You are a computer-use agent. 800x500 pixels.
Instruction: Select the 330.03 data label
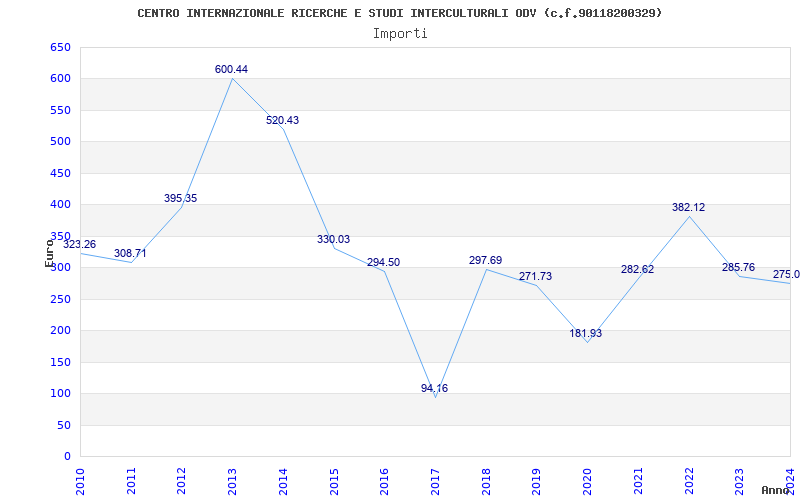[x=333, y=240]
